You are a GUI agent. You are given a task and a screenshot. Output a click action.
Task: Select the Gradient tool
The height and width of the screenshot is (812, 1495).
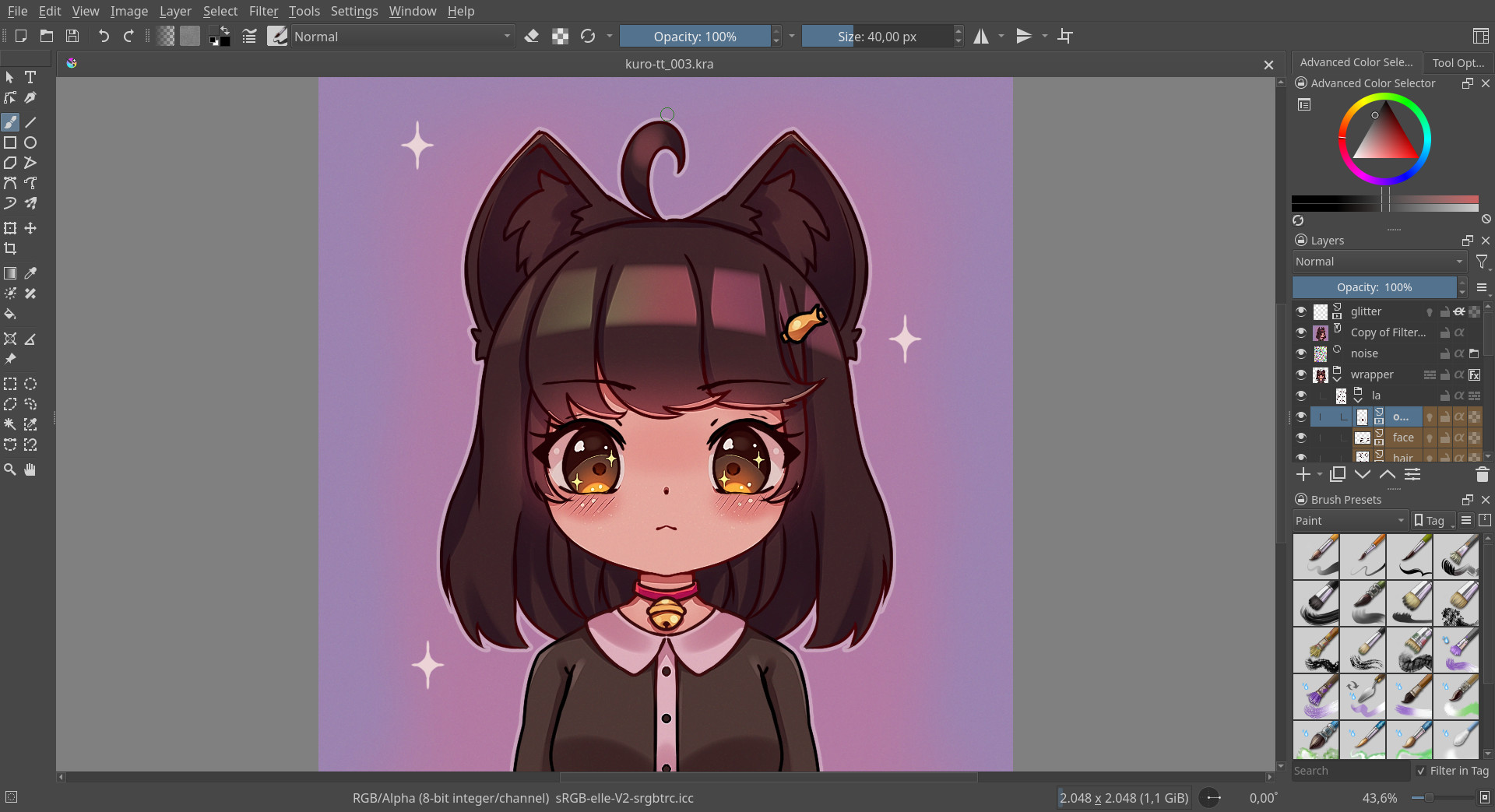10,273
